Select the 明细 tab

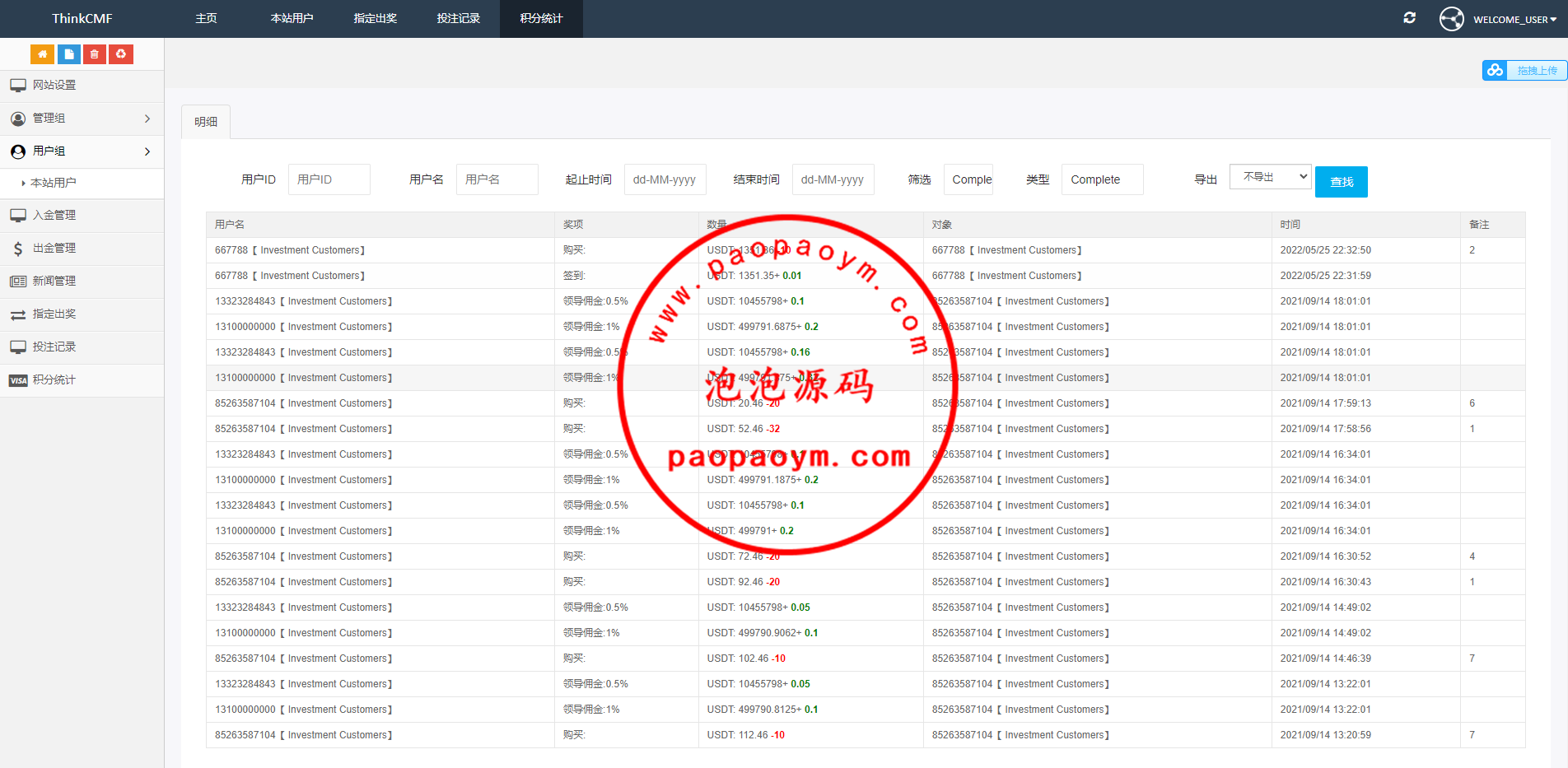click(206, 122)
